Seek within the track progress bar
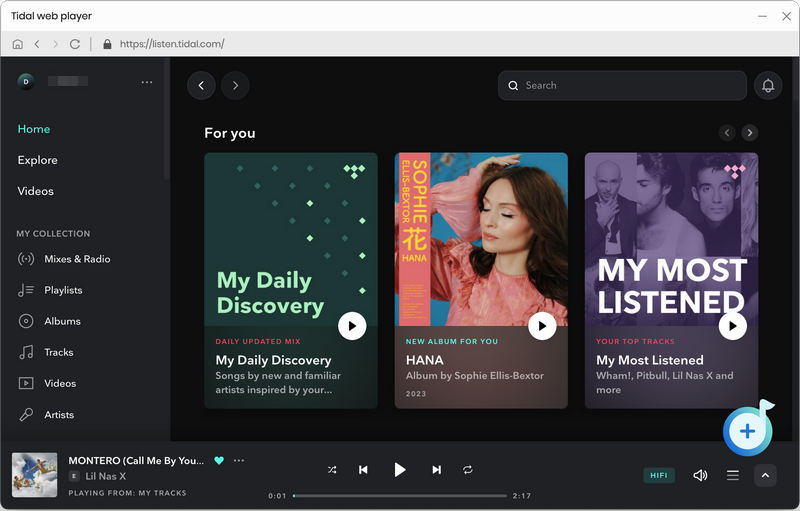This screenshot has width=800, height=511. coord(400,496)
